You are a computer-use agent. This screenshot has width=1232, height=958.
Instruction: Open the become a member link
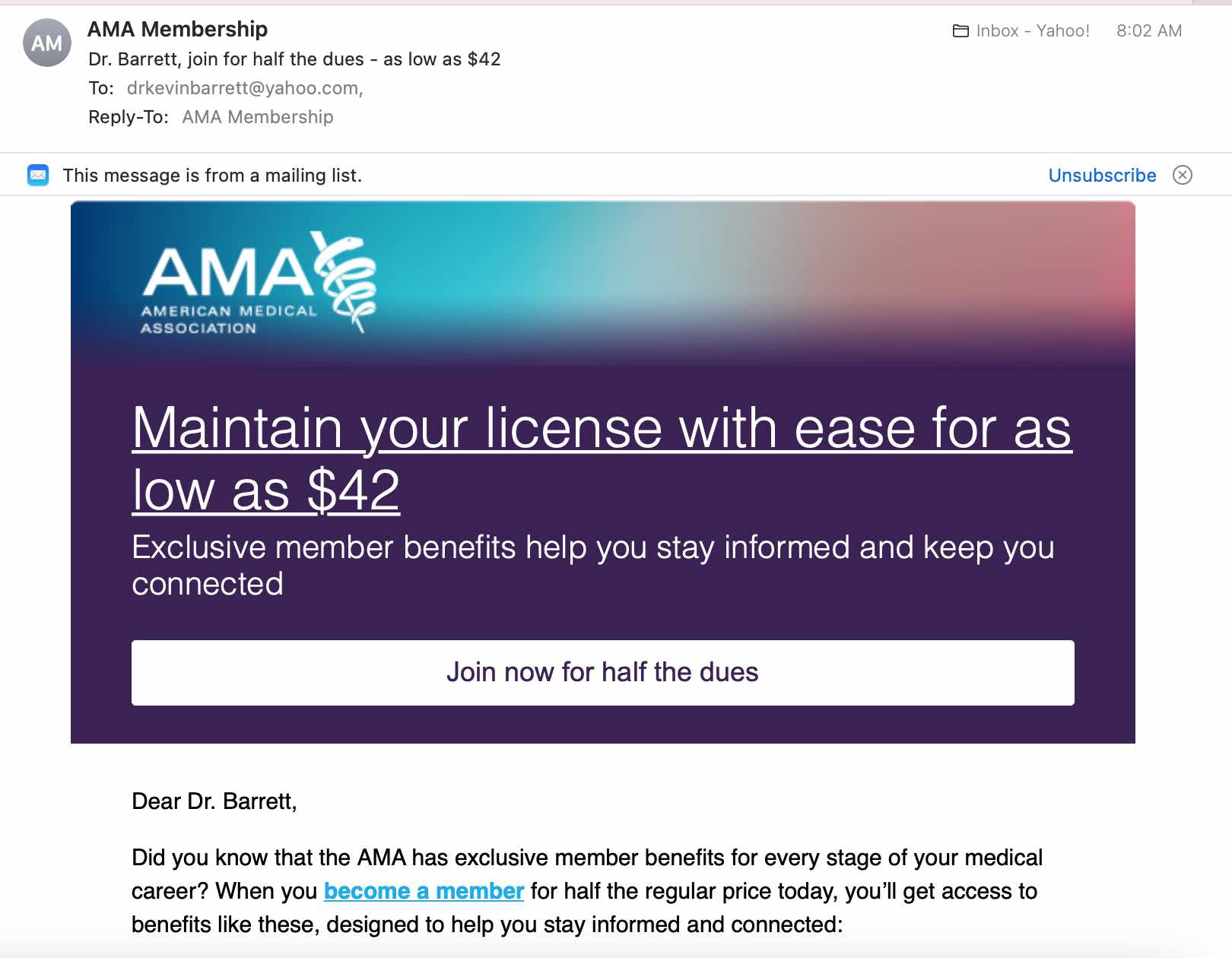click(424, 890)
